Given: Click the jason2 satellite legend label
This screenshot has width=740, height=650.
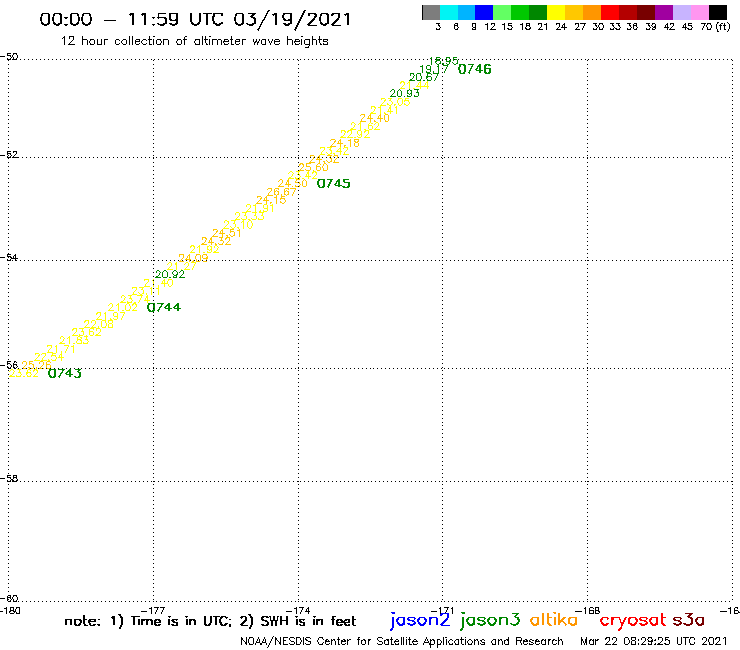Looking at the screenshot, I should [x=420, y=621].
